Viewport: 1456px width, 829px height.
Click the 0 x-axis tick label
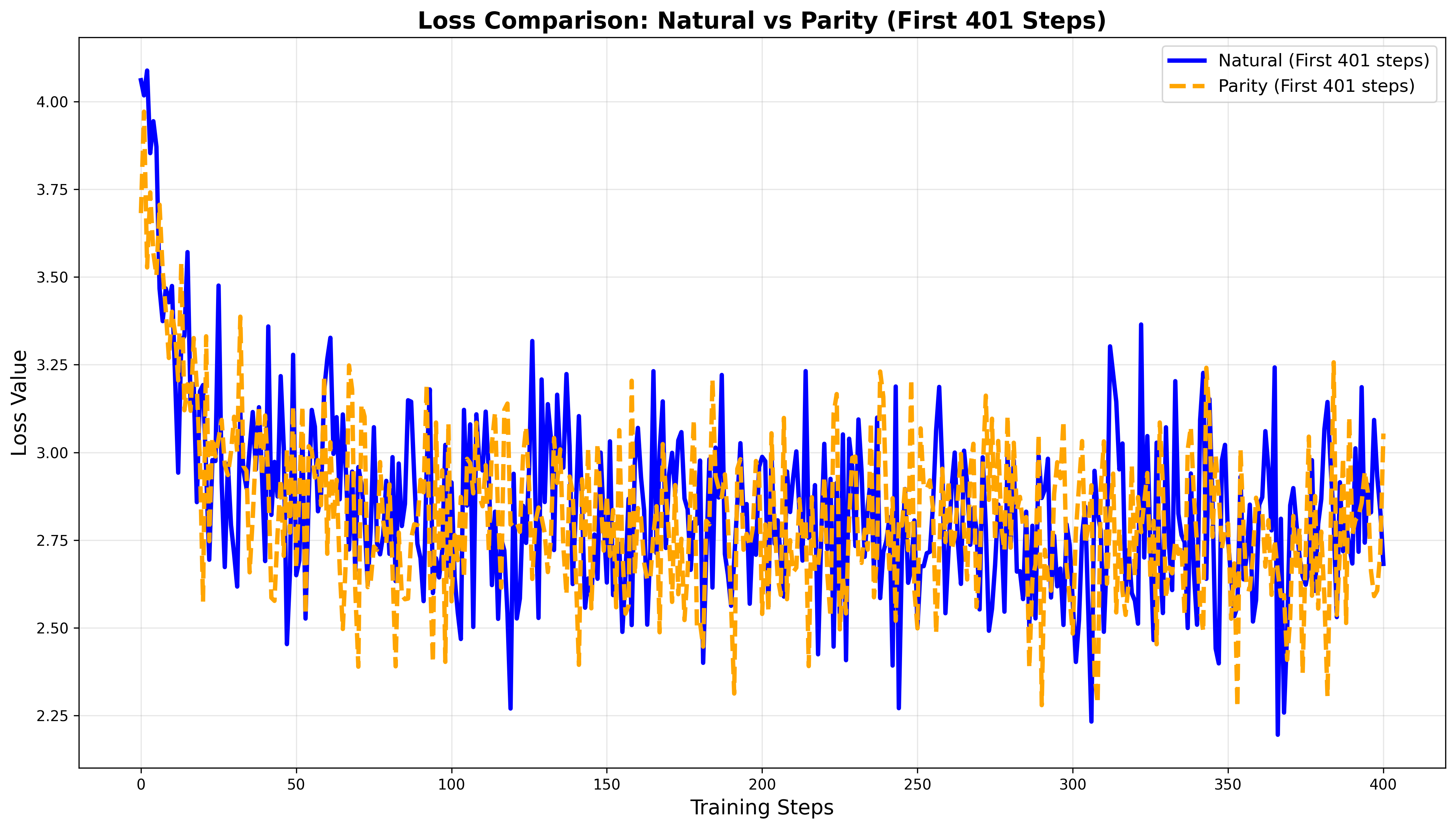[x=141, y=785]
